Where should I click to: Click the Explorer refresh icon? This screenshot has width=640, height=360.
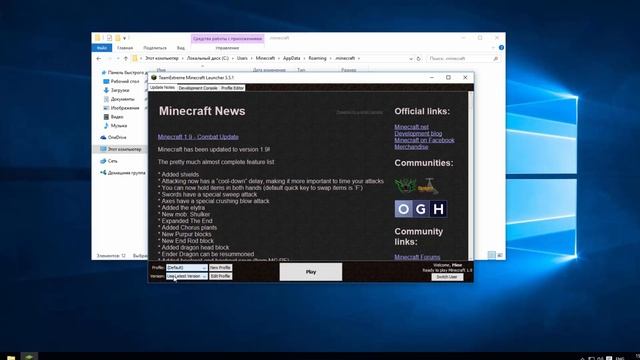click(x=418, y=58)
